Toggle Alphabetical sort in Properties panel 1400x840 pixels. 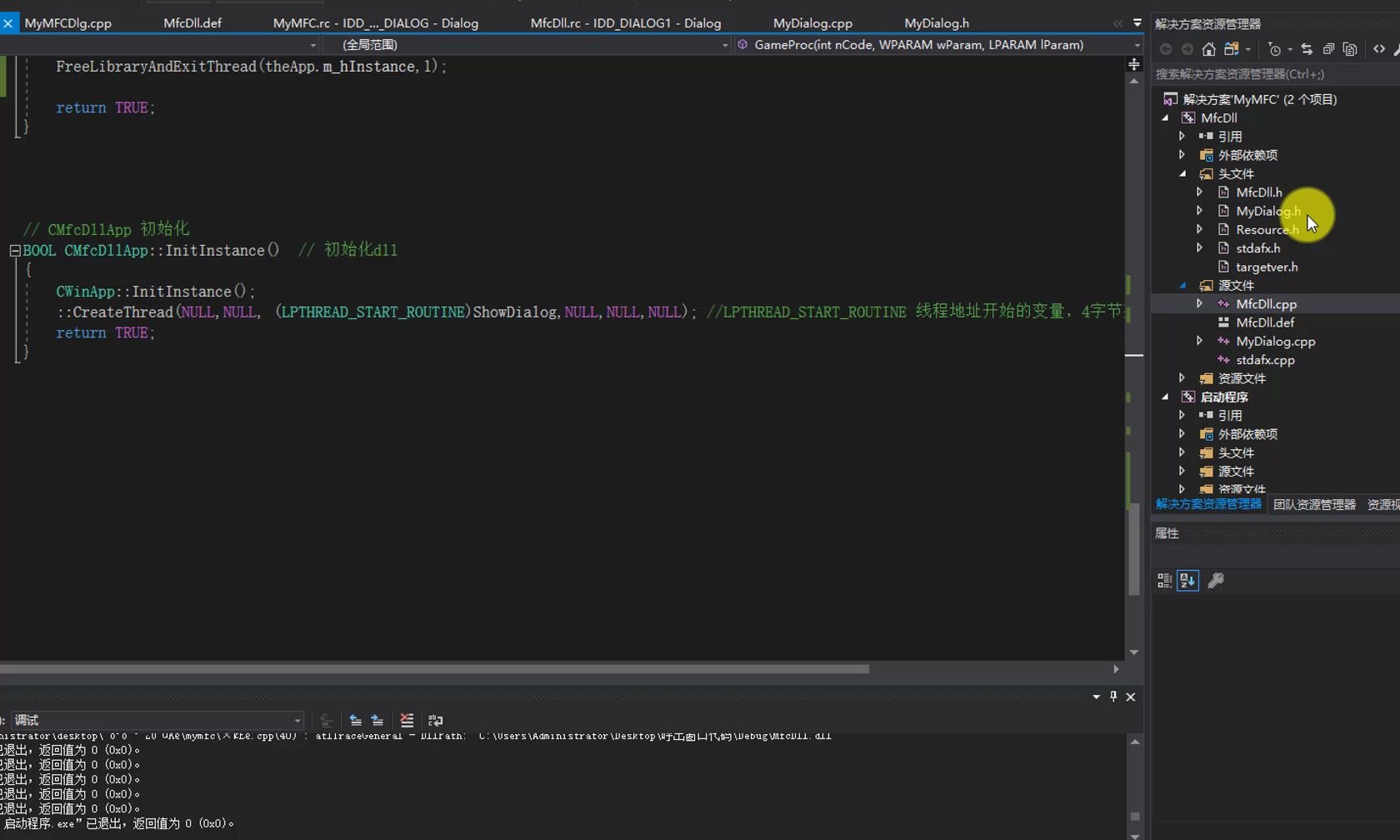(1188, 581)
